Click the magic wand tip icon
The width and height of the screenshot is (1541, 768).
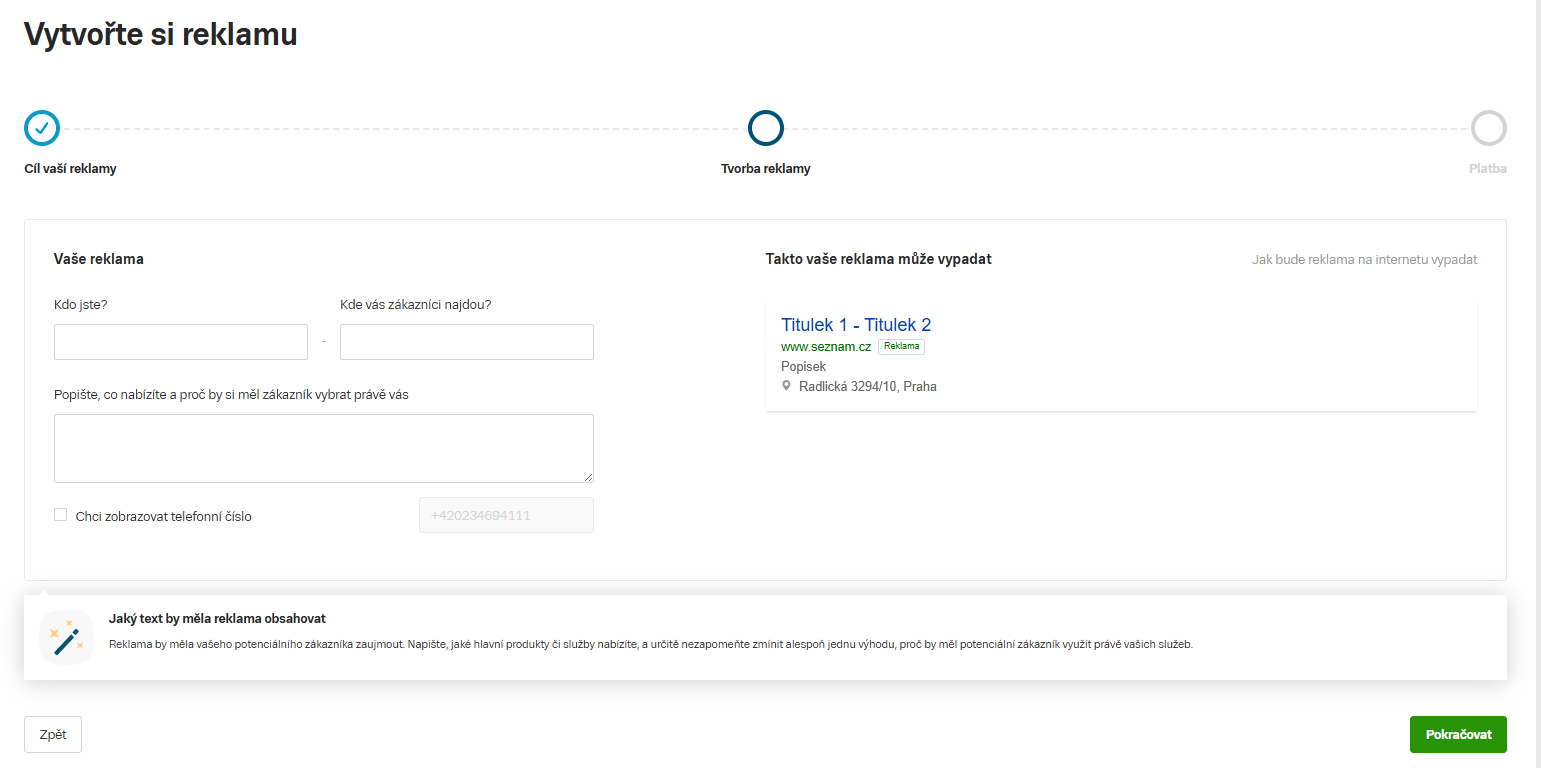(x=66, y=637)
